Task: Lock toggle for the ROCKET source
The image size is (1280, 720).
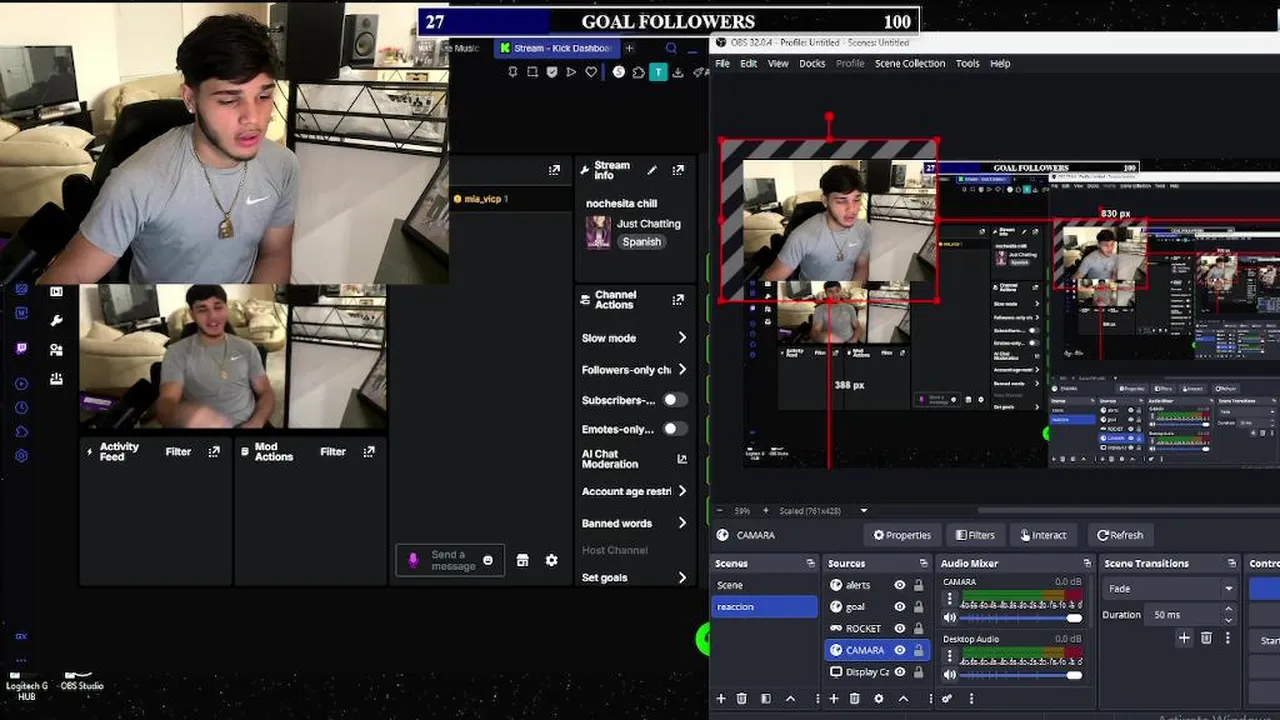Action: (918, 628)
